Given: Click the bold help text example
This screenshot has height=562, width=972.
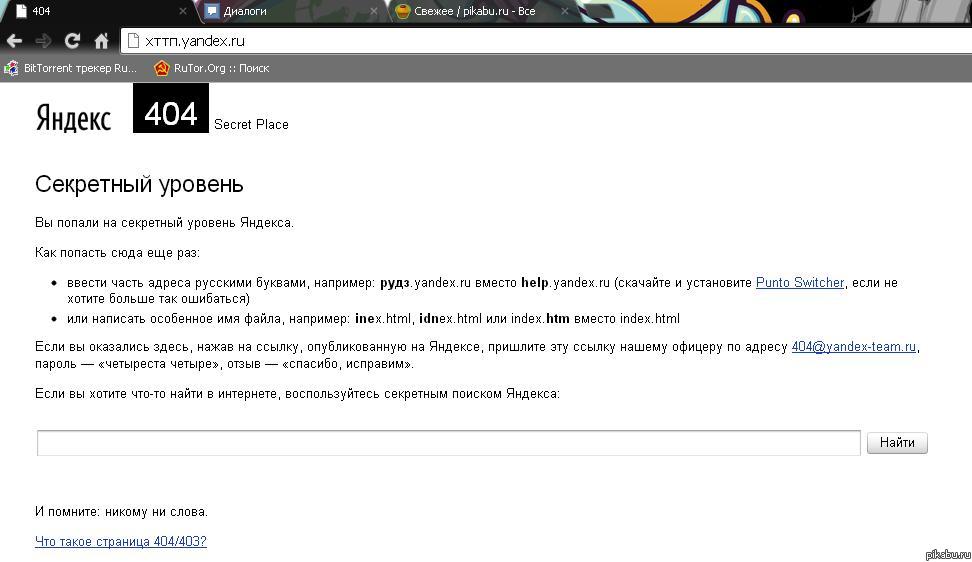Looking at the screenshot, I should (x=535, y=283).
